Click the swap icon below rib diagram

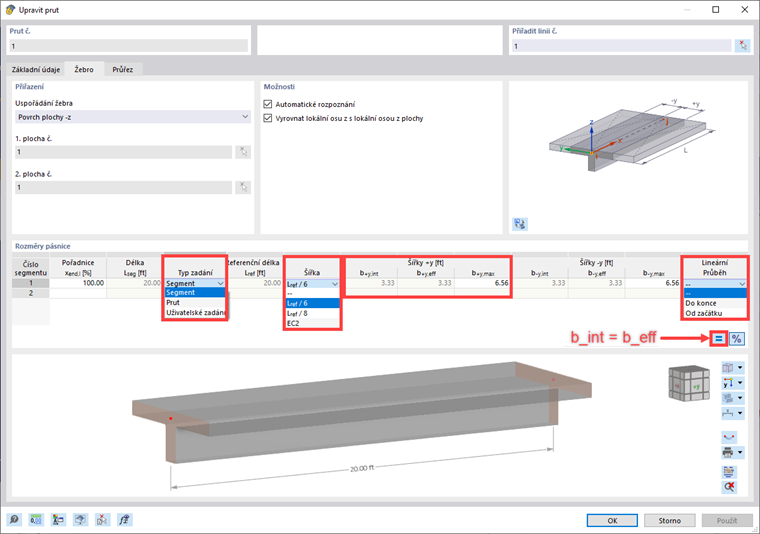pos(520,224)
